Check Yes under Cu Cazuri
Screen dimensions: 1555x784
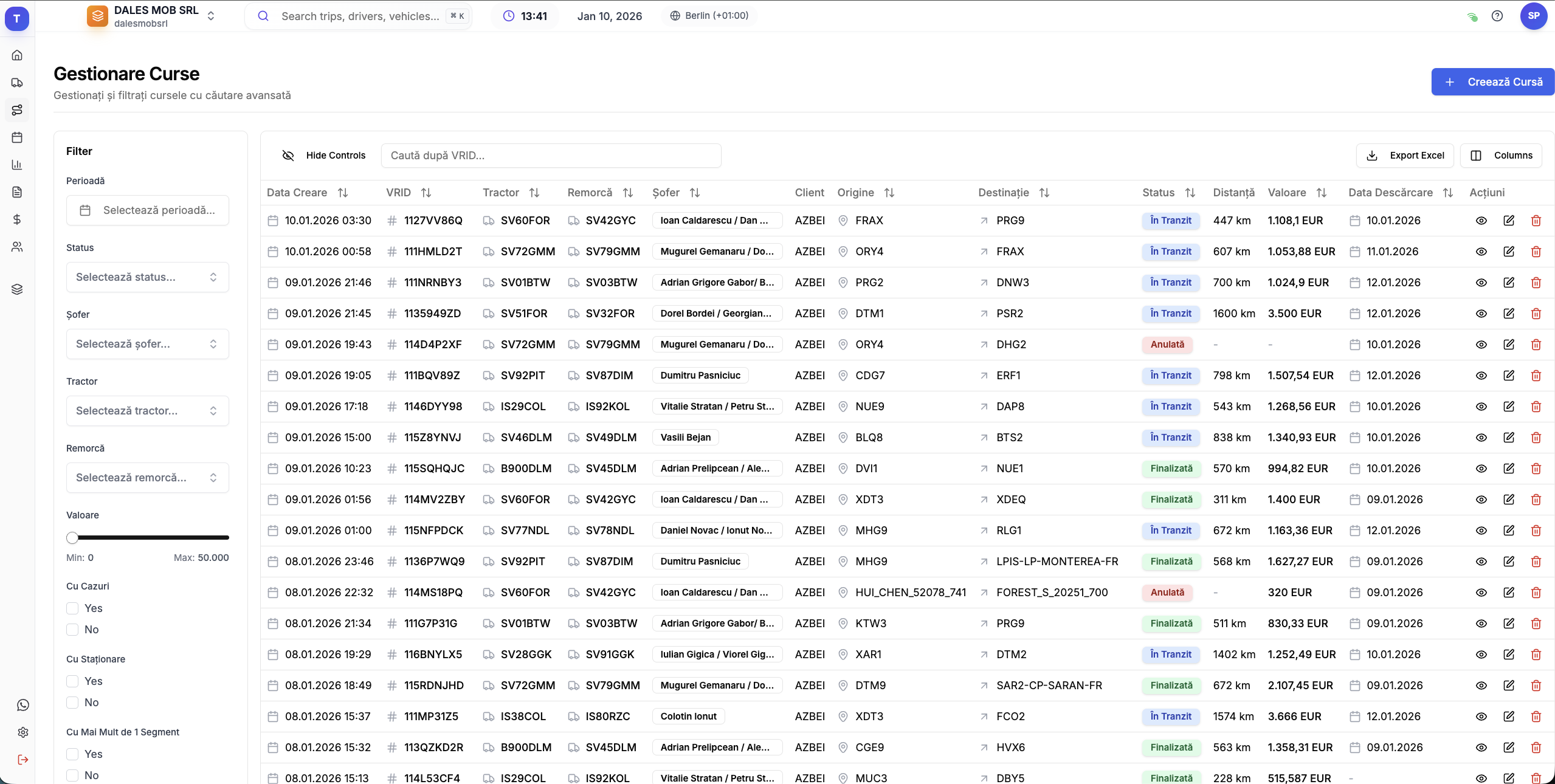[72, 608]
